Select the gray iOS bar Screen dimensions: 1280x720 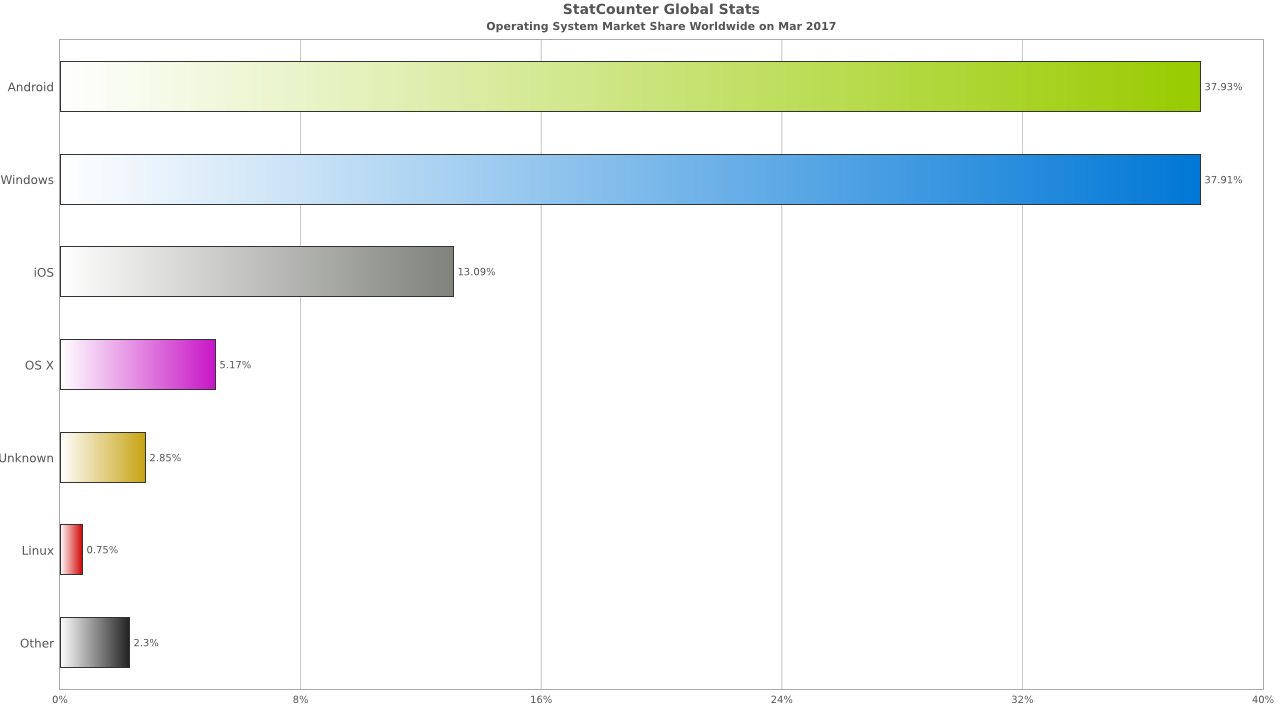tap(257, 272)
